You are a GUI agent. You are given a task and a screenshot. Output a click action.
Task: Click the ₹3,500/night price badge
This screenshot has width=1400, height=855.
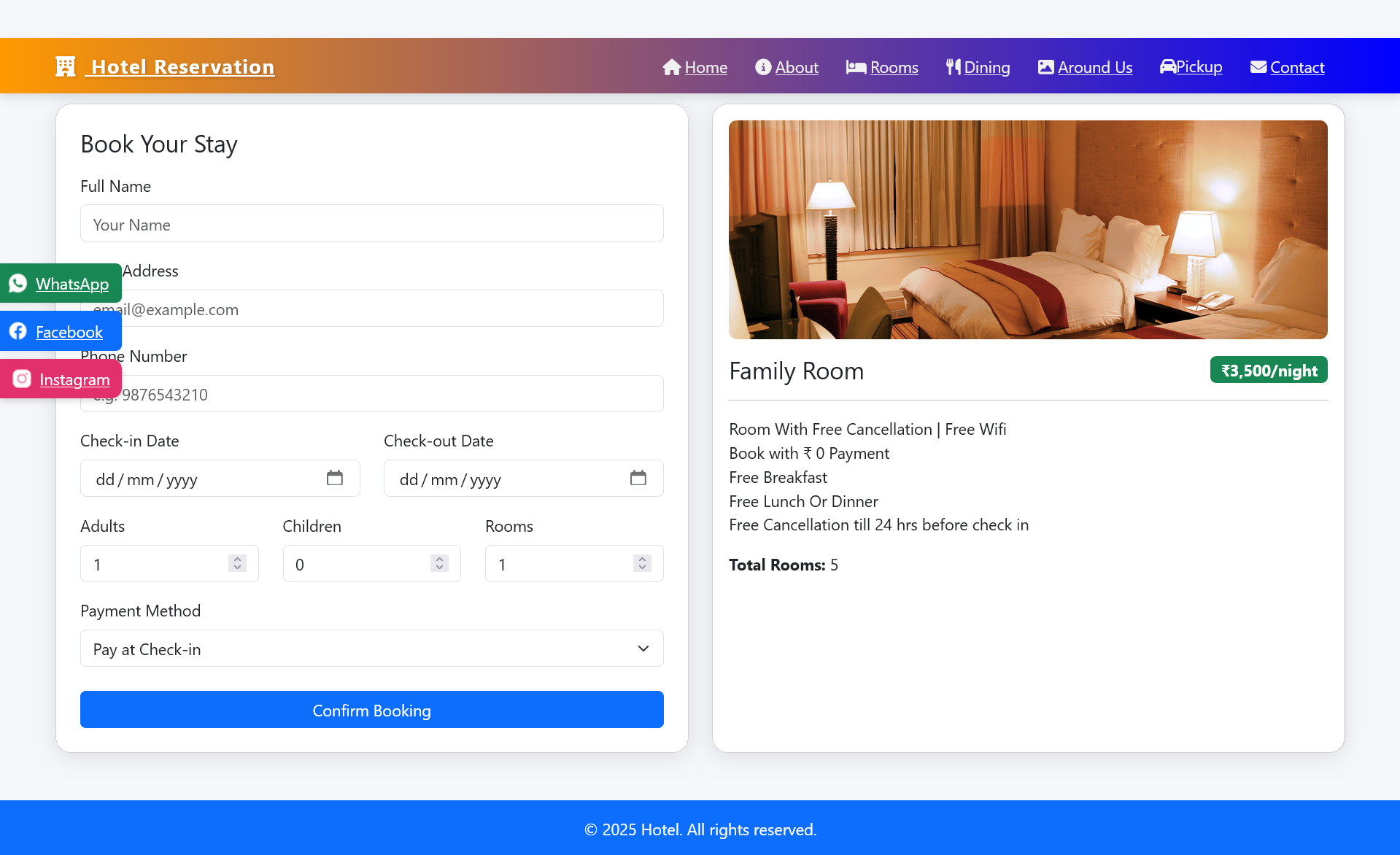click(x=1268, y=370)
